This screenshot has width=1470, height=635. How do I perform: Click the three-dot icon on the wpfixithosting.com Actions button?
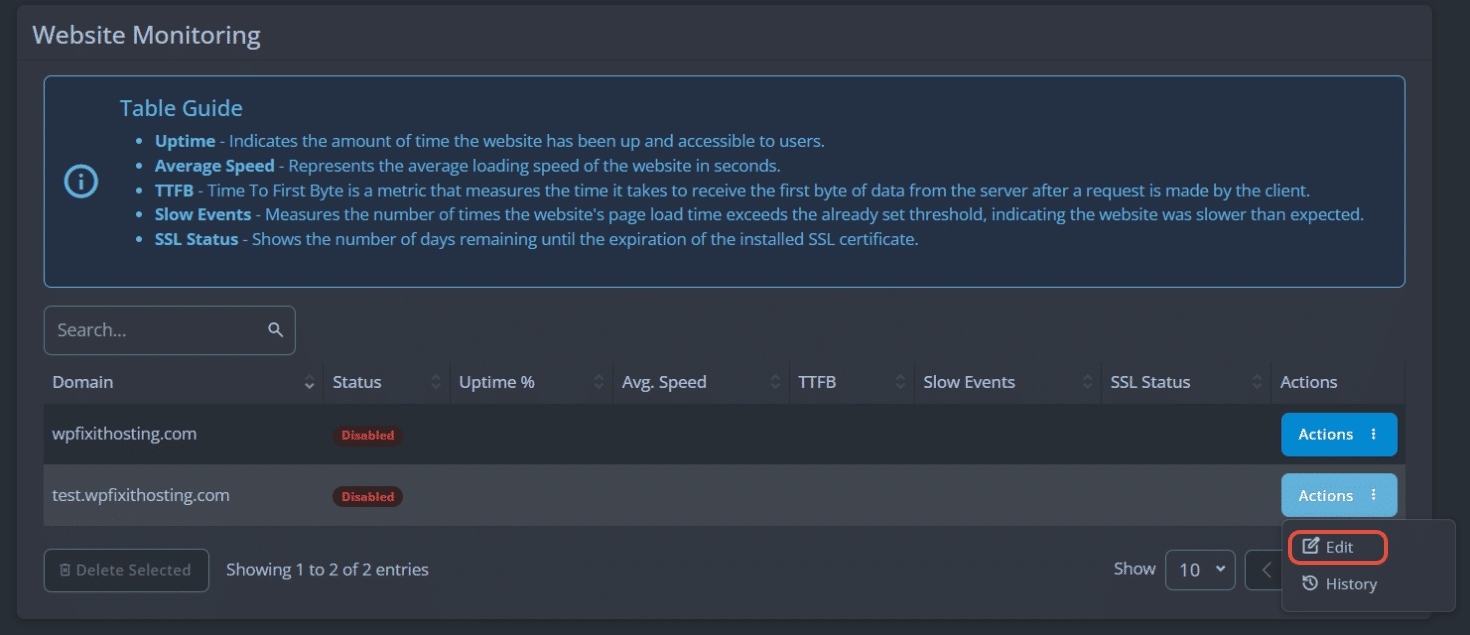[x=1373, y=434]
